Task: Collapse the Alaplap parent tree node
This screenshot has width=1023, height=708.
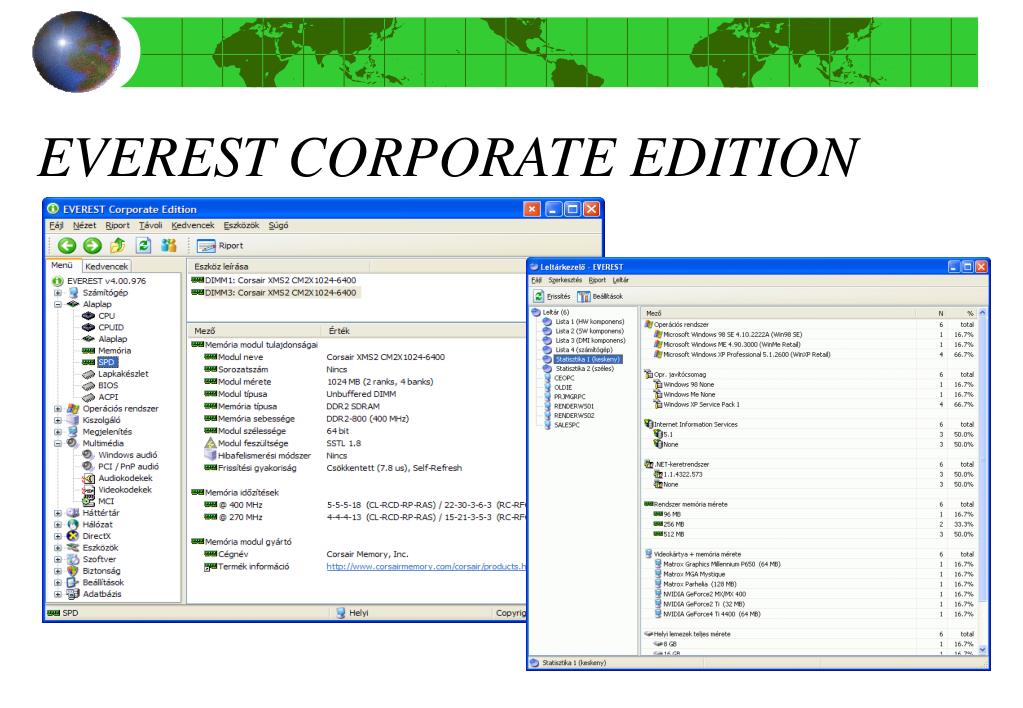Action: (x=58, y=304)
